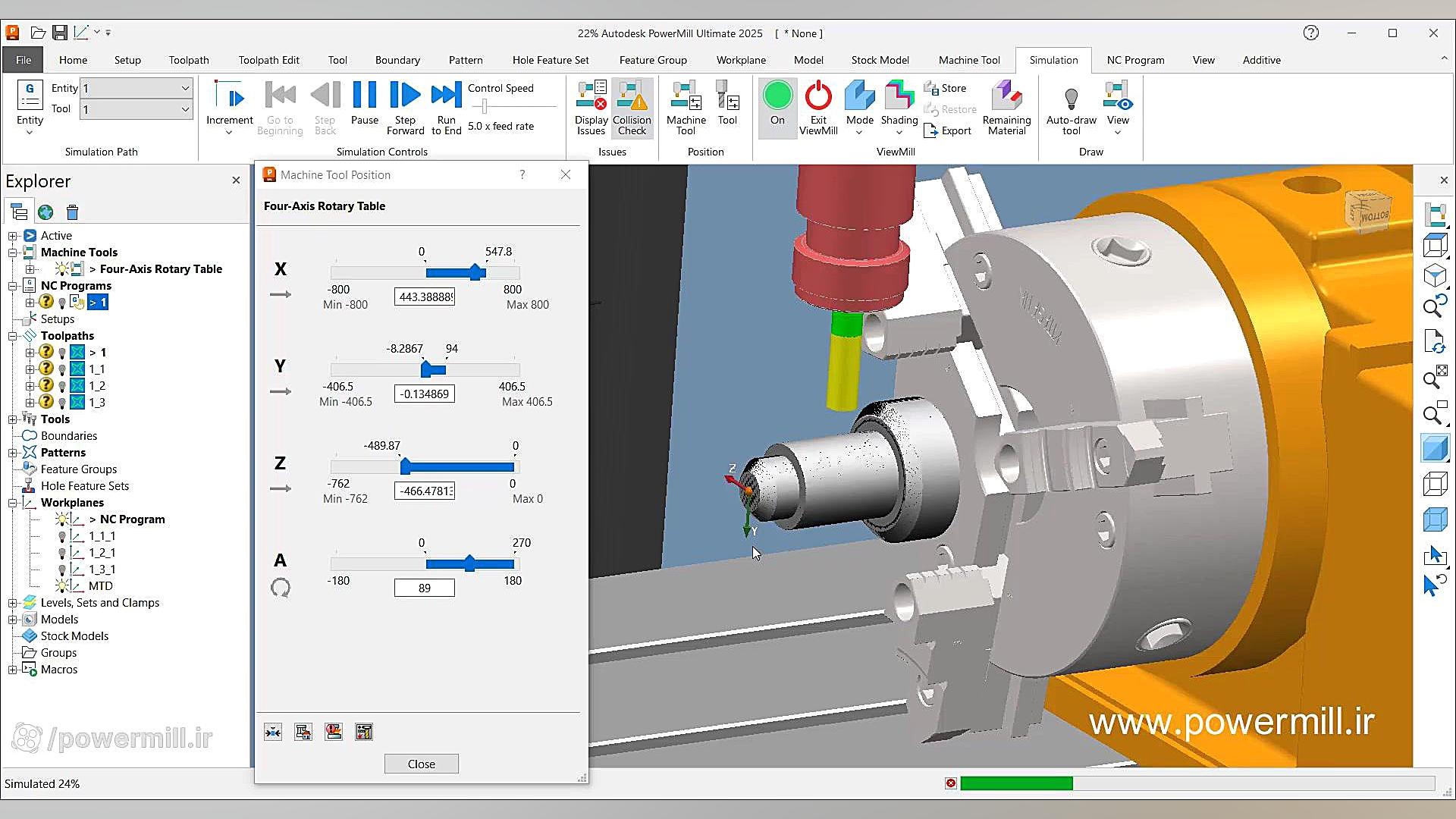
Task: Expand the Tools tree node
Action: [13, 419]
